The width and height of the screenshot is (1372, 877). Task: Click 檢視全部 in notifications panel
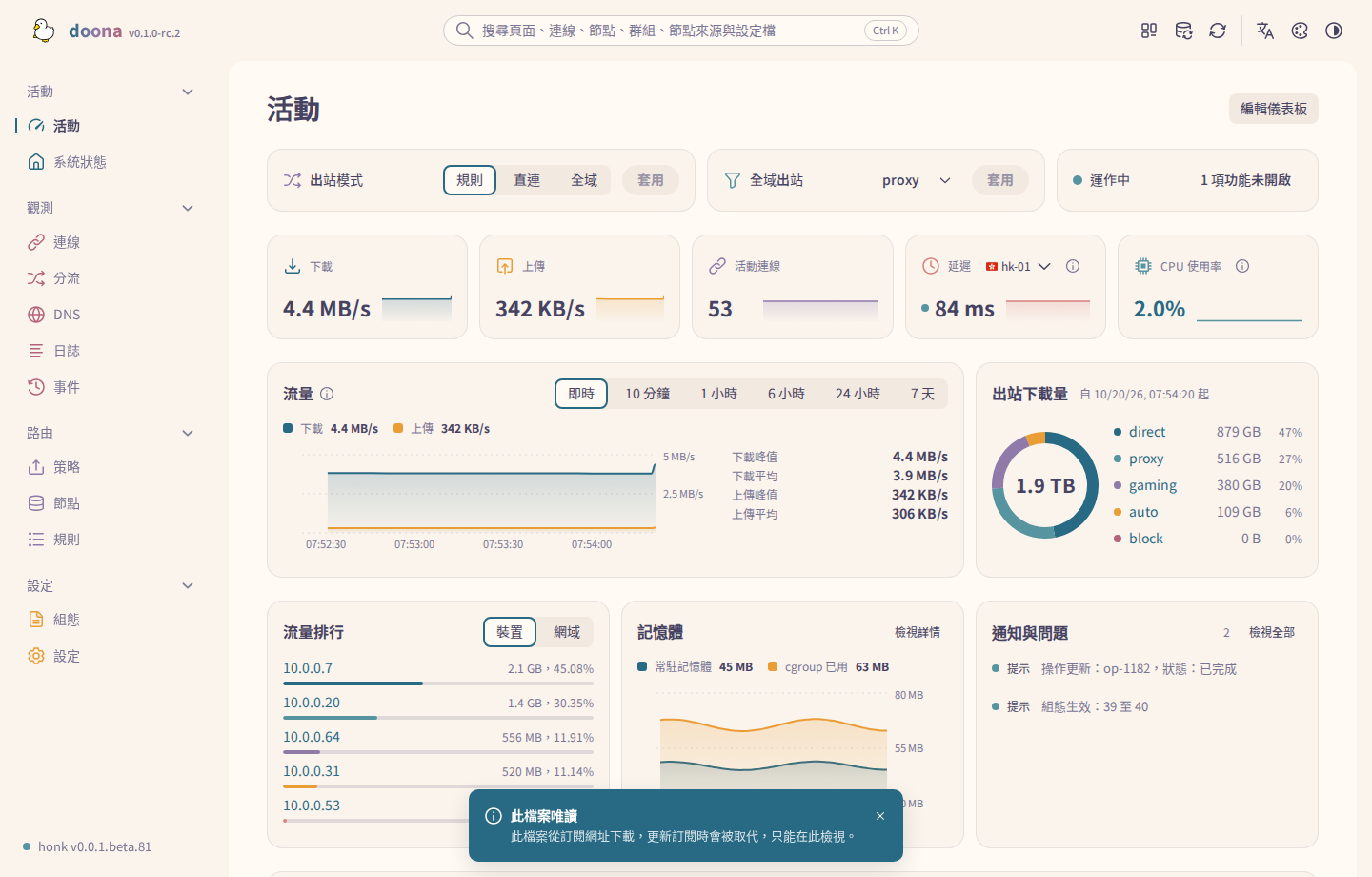pyautogui.click(x=1272, y=632)
